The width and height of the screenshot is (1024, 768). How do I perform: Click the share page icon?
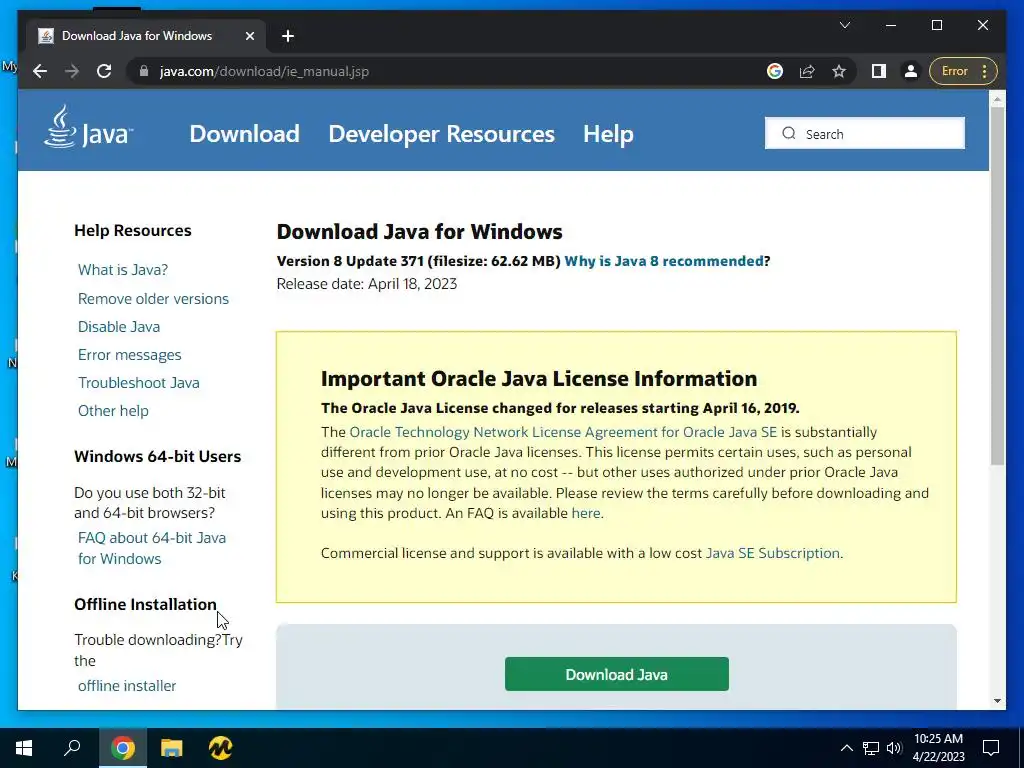(x=807, y=71)
